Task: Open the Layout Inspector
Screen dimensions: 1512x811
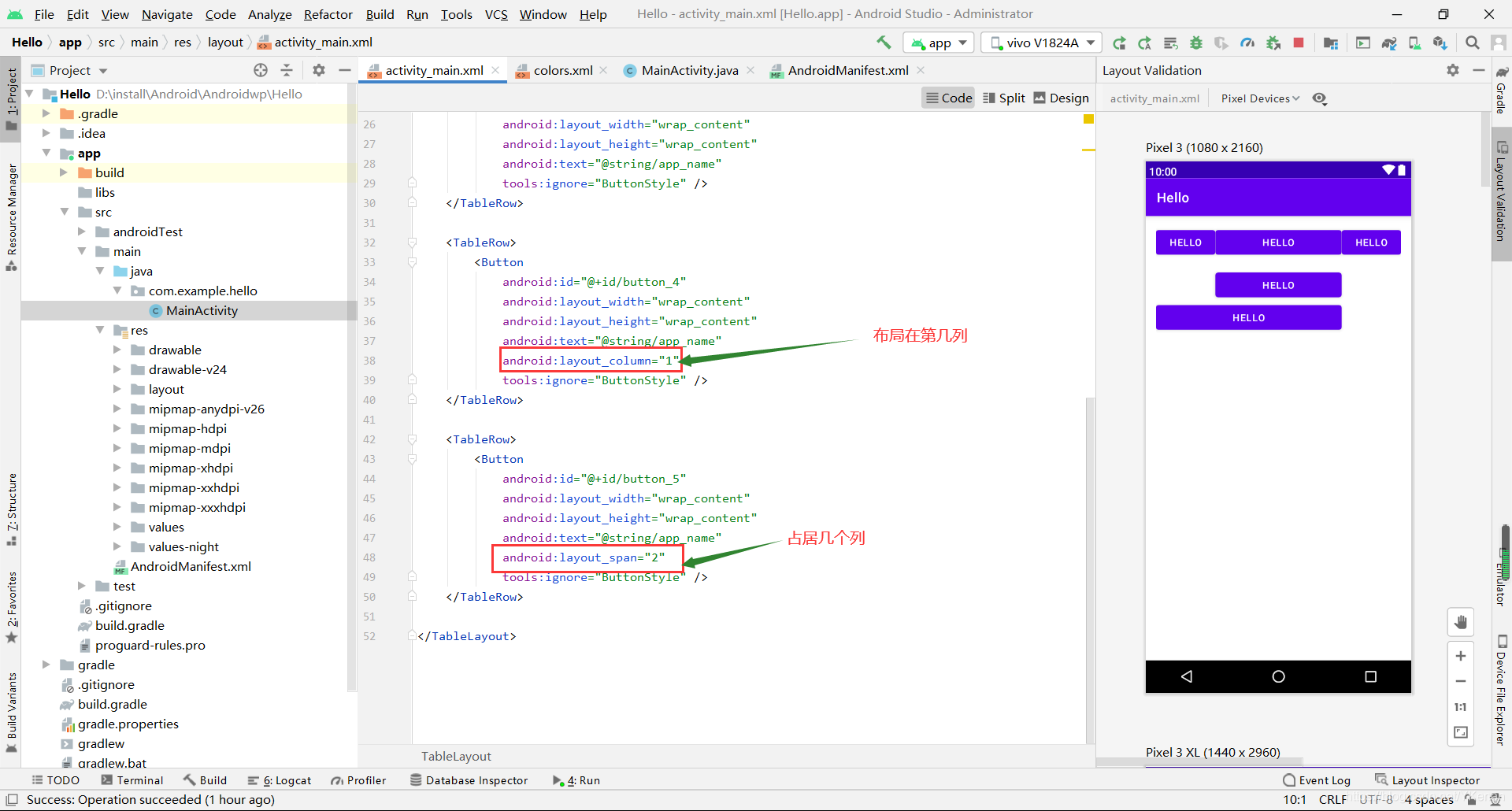Action: click(x=1428, y=780)
